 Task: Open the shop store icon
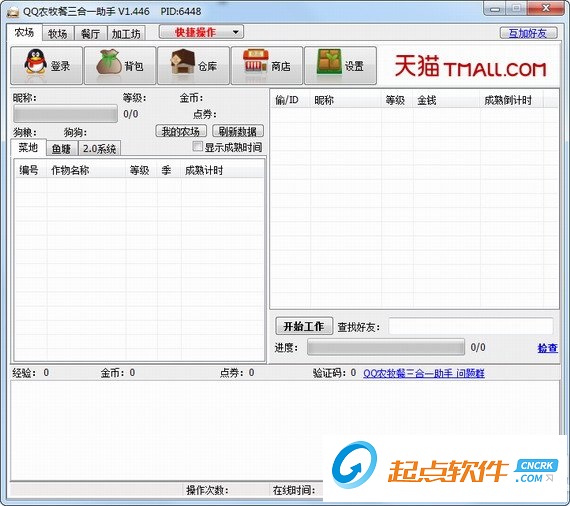[256, 62]
